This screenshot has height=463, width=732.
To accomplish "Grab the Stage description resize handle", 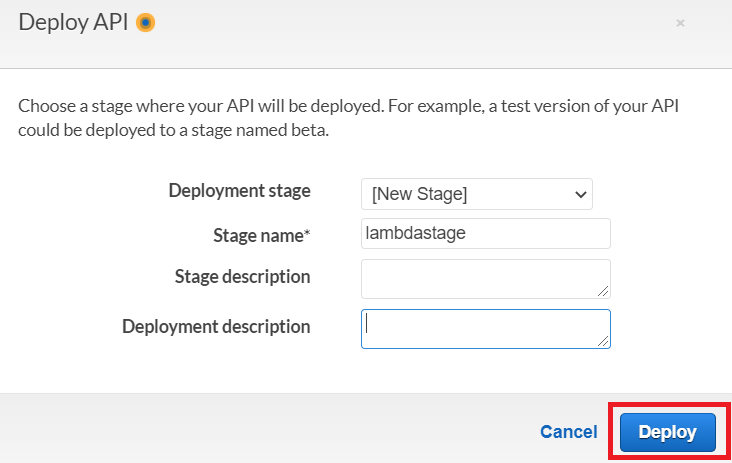I will coord(603,291).
